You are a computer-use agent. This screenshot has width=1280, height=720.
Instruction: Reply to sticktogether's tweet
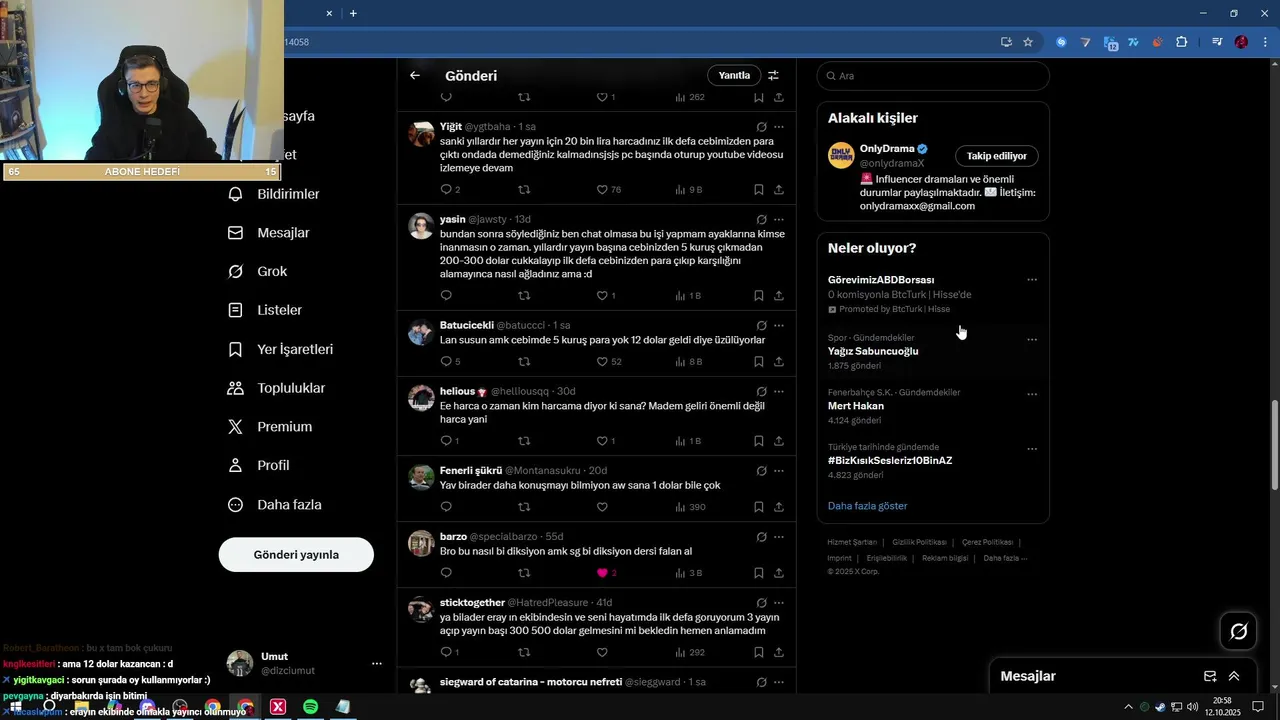click(446, 652)
